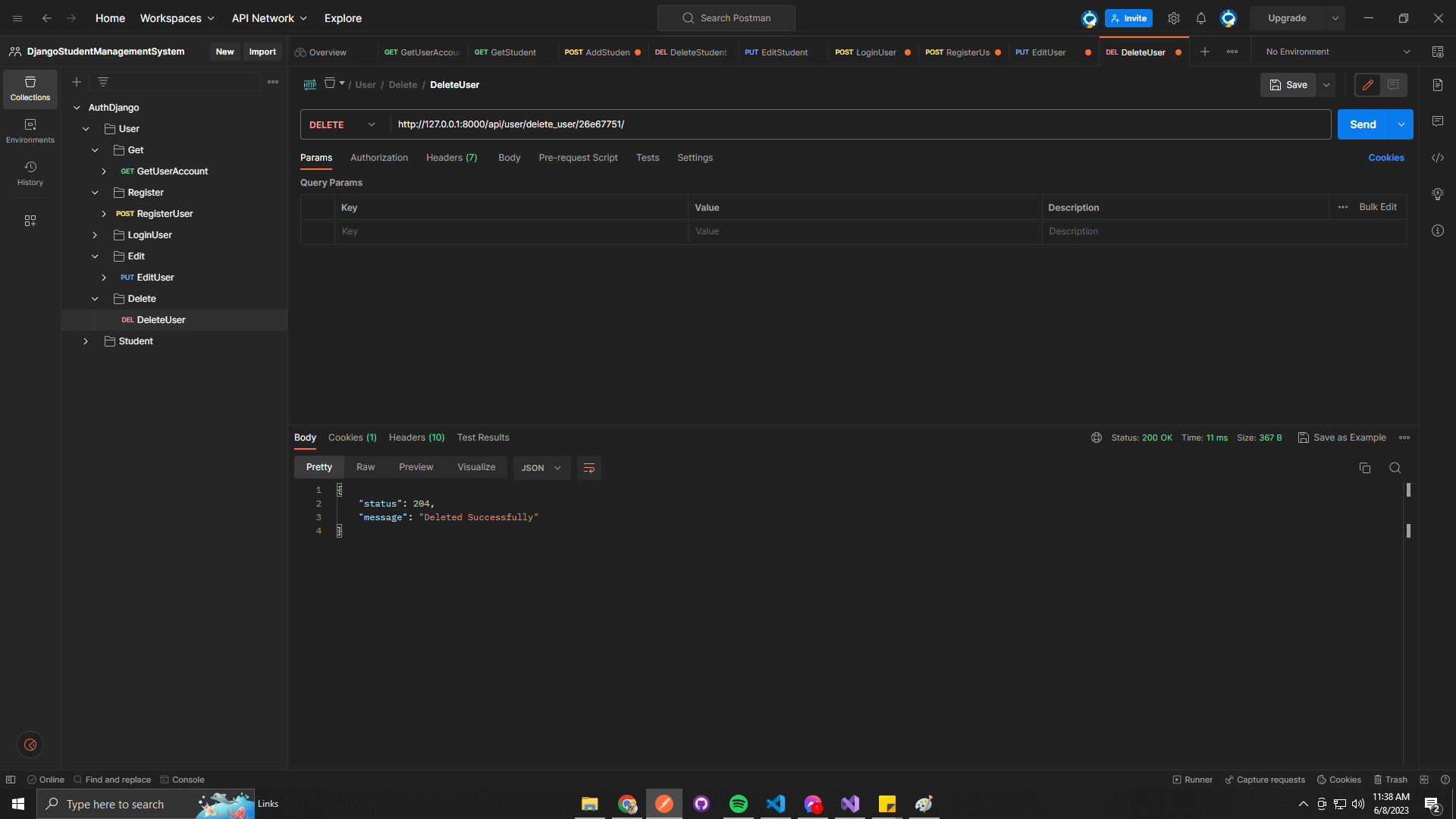Enable the Key checkbox row in Query Params

pos(318,231)
